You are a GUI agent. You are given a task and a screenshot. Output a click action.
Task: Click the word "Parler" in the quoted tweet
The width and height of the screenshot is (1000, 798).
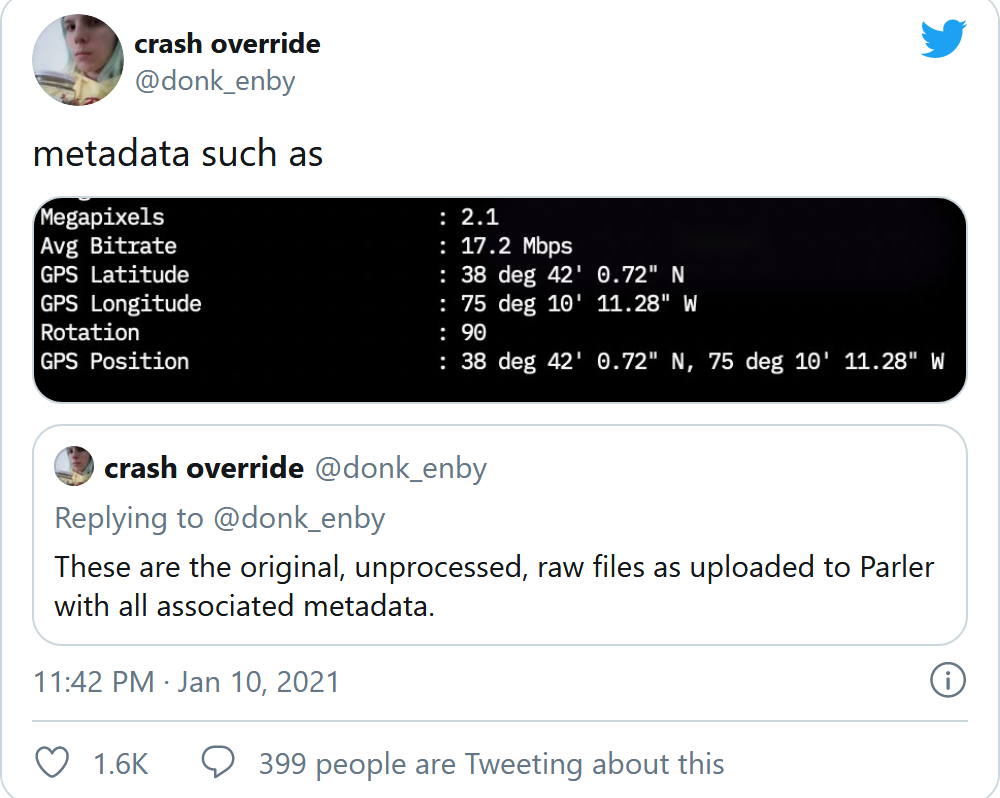[x=896, y=567]
